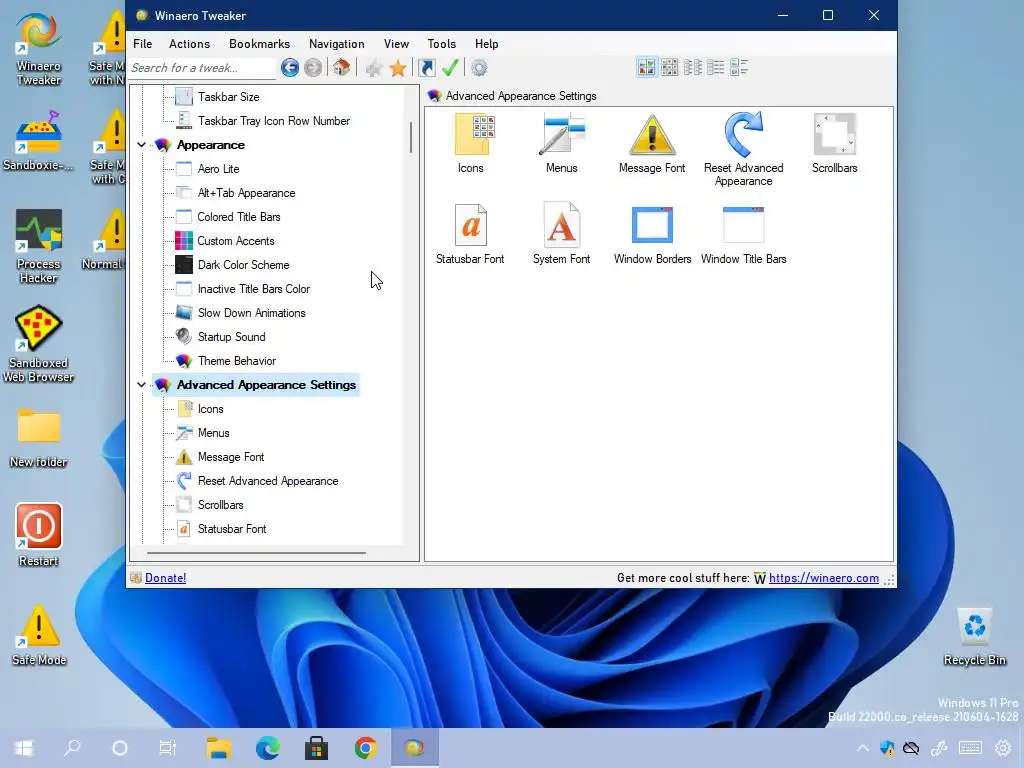Open Google Chrome from the taskbar
The height and width of the screenshot is (768, 1024).
point(365,748)
